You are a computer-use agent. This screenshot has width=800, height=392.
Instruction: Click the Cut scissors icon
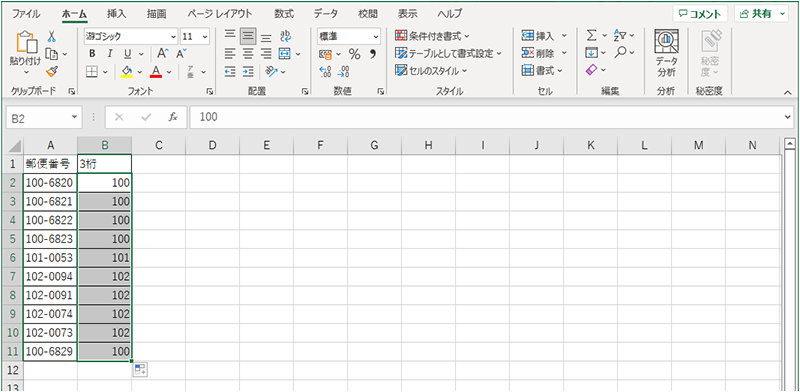tap(52, 36)
